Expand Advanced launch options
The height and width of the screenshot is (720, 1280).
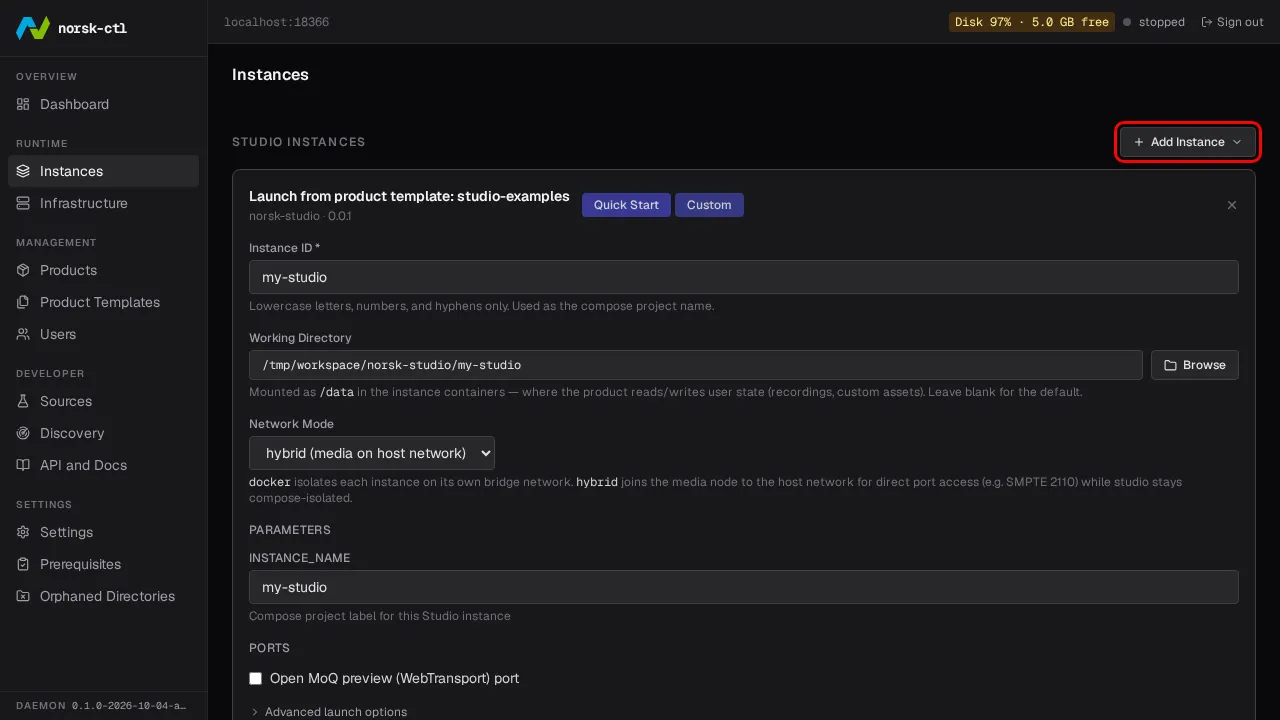(x=329, y=712)
